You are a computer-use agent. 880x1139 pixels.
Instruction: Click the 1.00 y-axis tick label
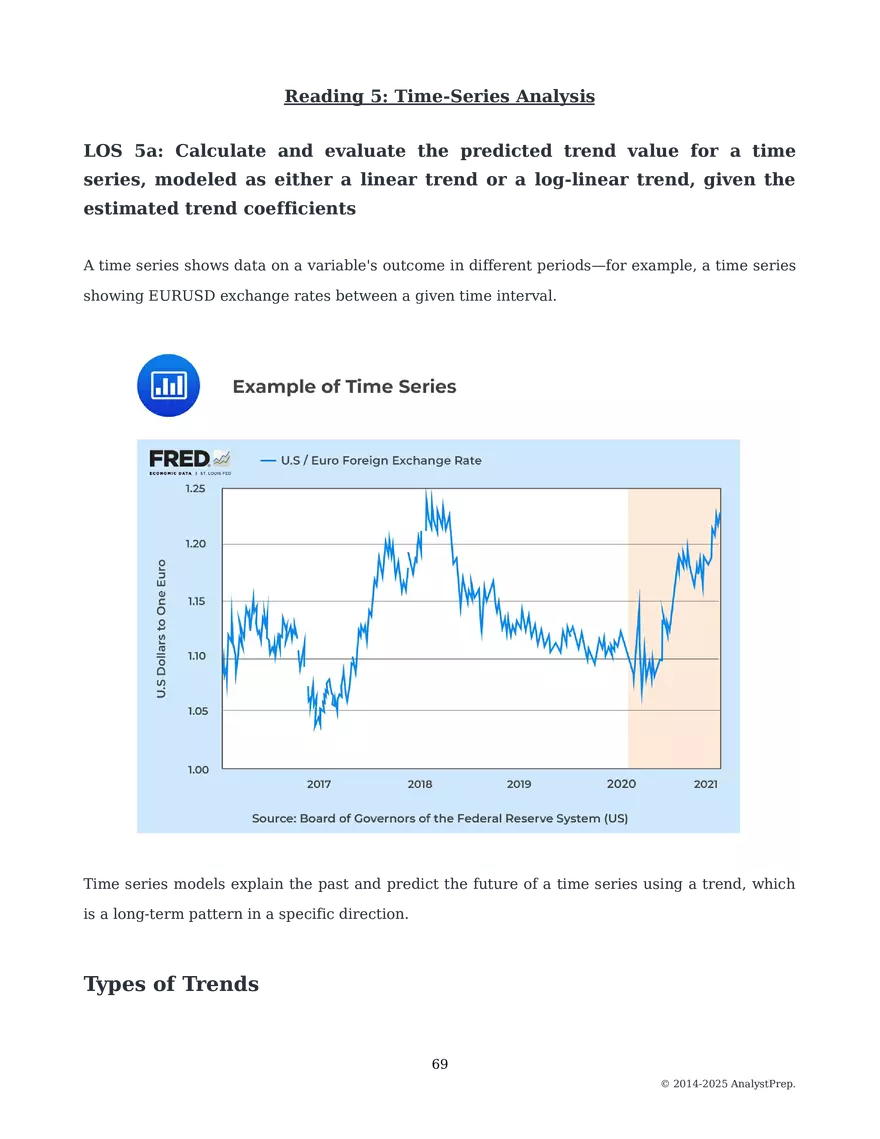pos(195,769)
